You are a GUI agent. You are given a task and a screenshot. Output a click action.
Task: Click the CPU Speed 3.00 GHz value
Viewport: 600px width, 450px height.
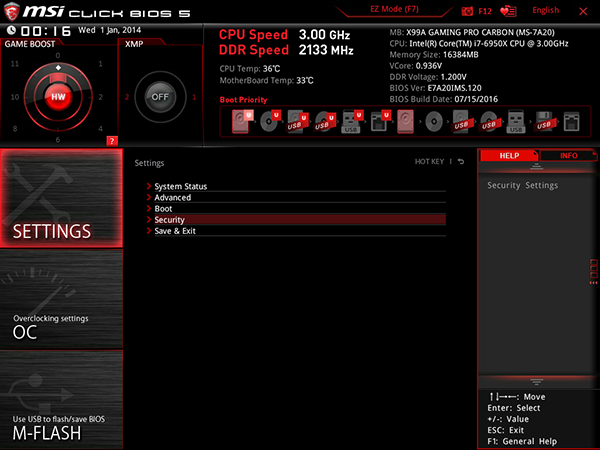[324, 35]
